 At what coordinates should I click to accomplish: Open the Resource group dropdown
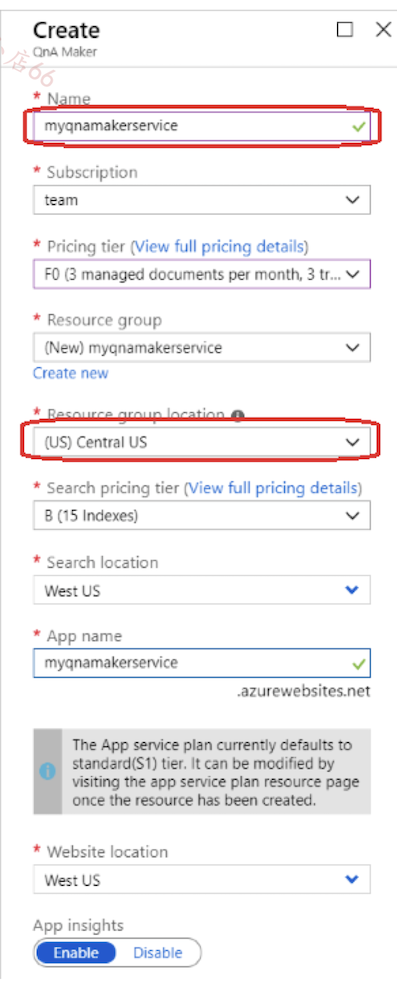(201, 347)
